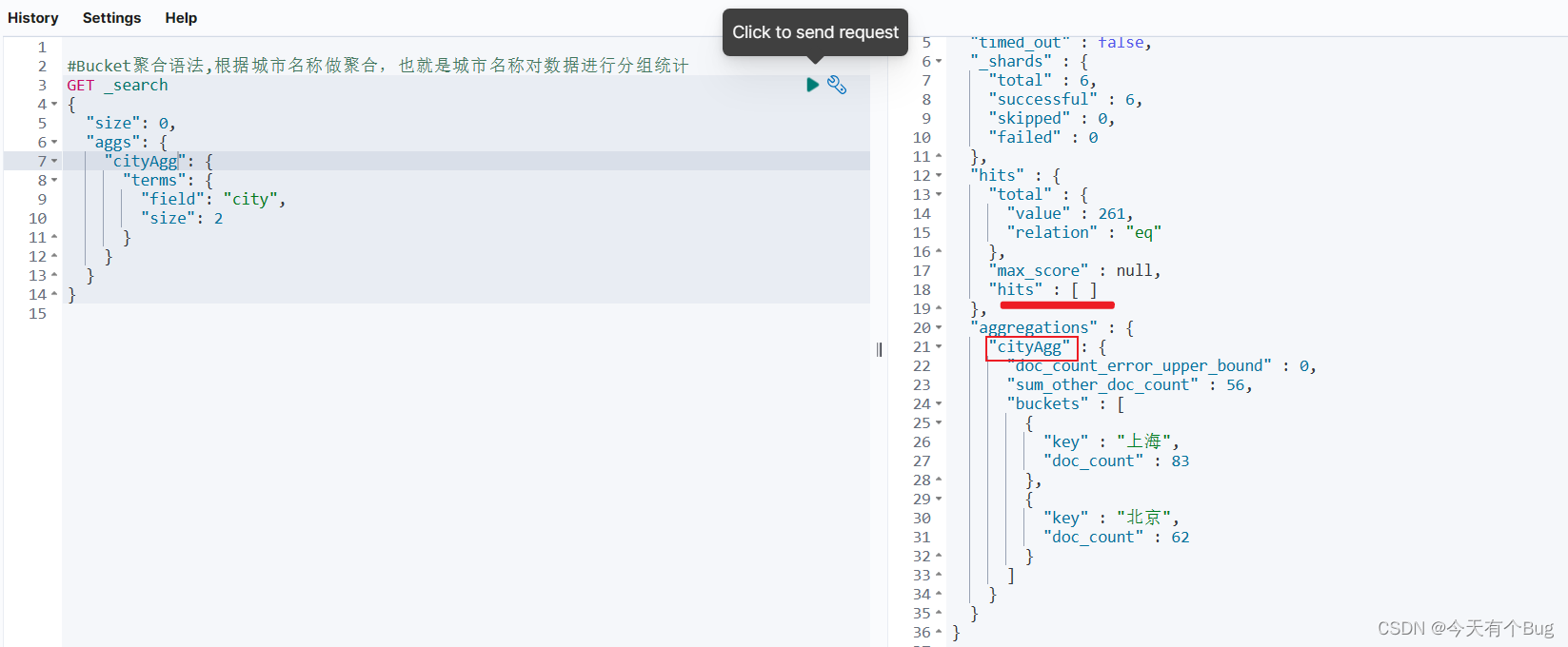Collapse buckets array at response line 24
The height and width of the screenshot is (647, 1568).
(939, 403)
